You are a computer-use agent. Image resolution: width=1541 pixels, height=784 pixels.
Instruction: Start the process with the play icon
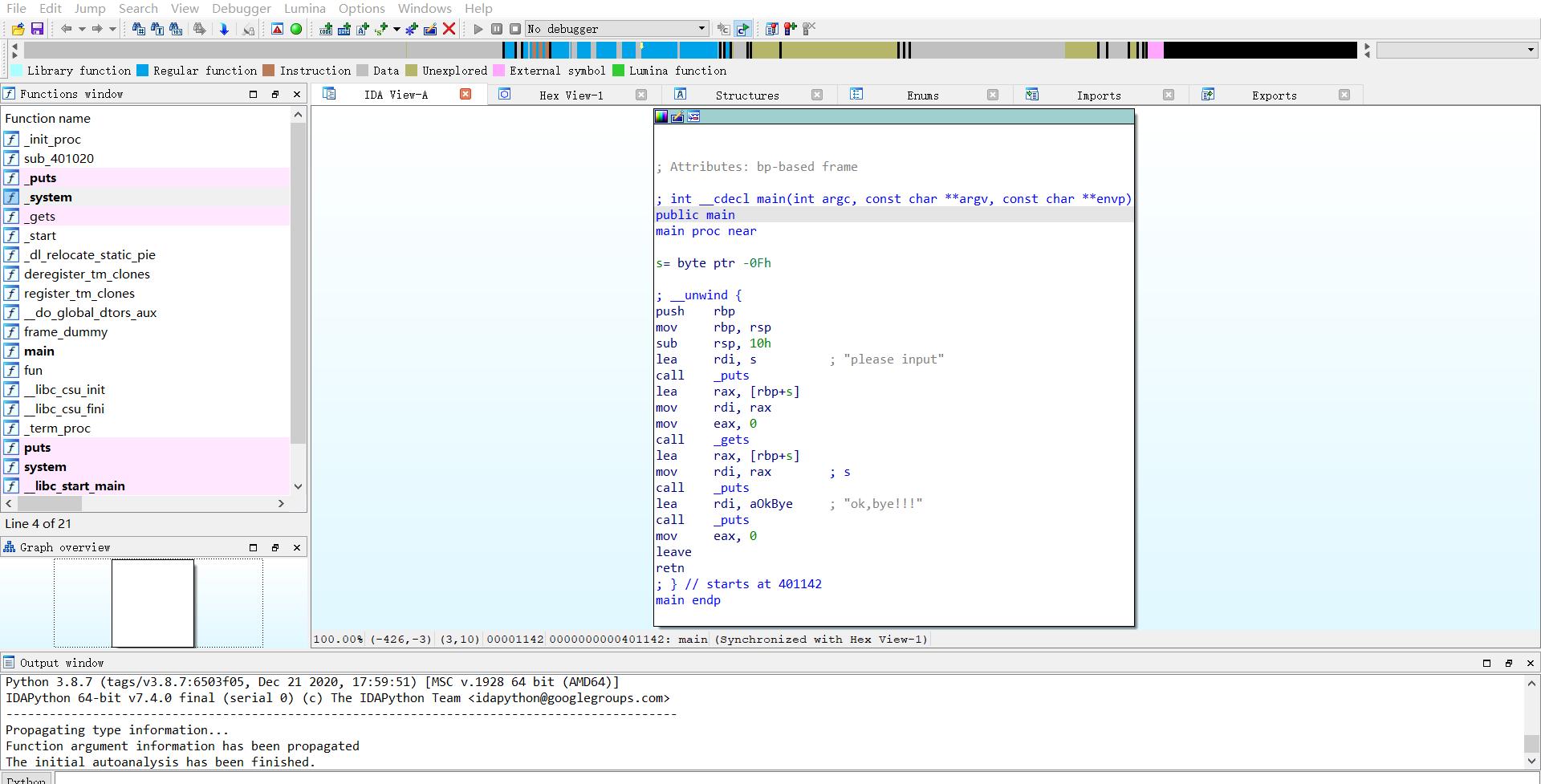click(478, 29)
